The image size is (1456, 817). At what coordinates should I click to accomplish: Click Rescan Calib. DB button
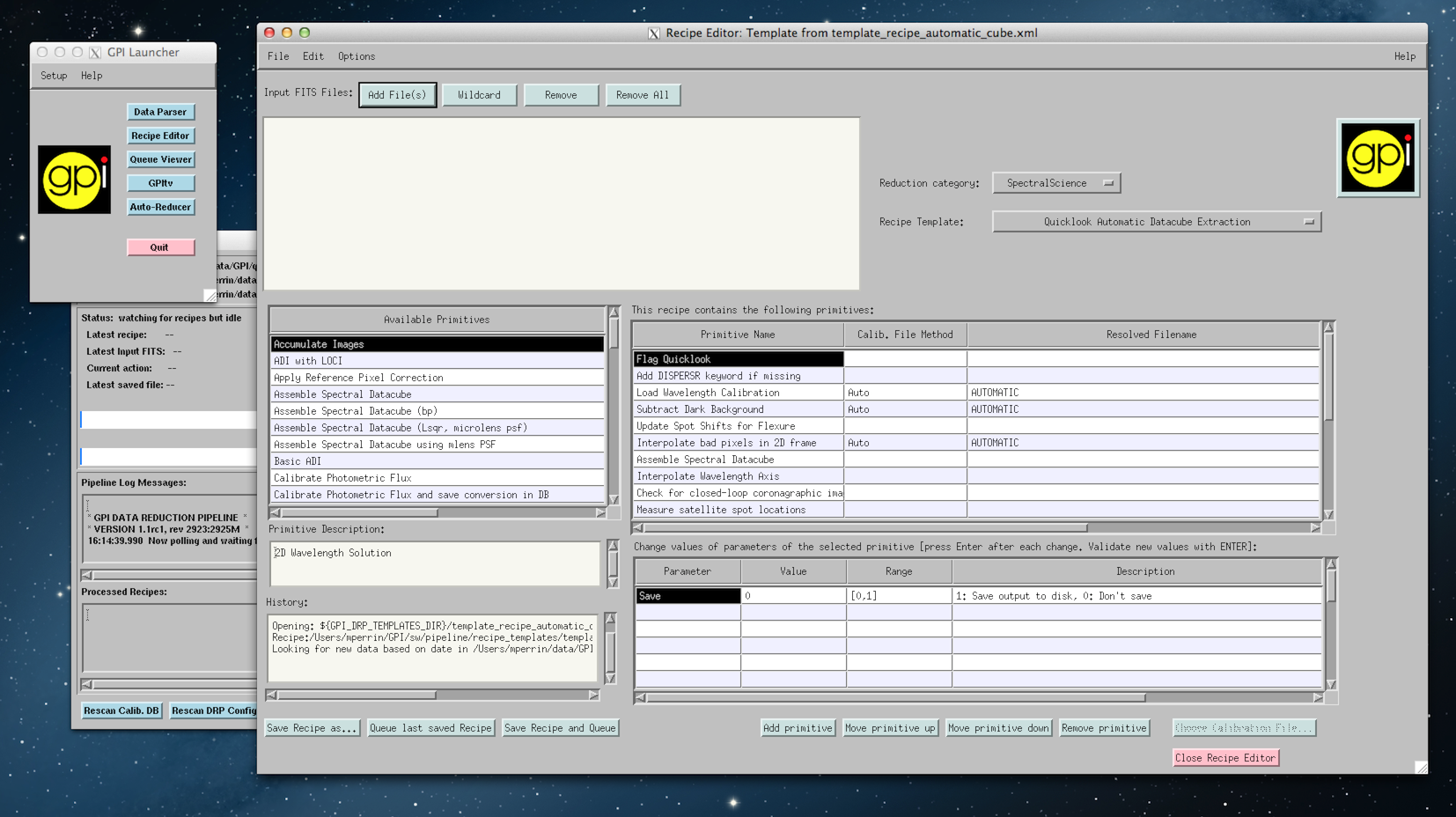pyautogui.click(x=121, y=710)
